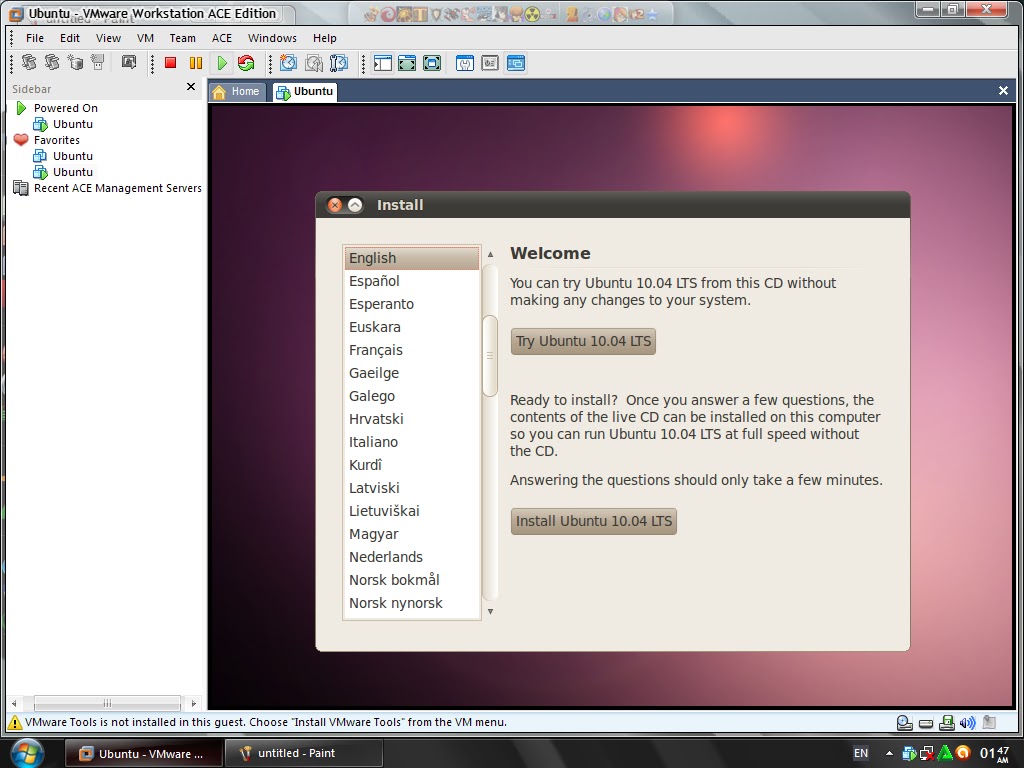Show hidden system tray icons arrow
Viewport: 1024px width, 768px height.
click(x=889, y=753)
